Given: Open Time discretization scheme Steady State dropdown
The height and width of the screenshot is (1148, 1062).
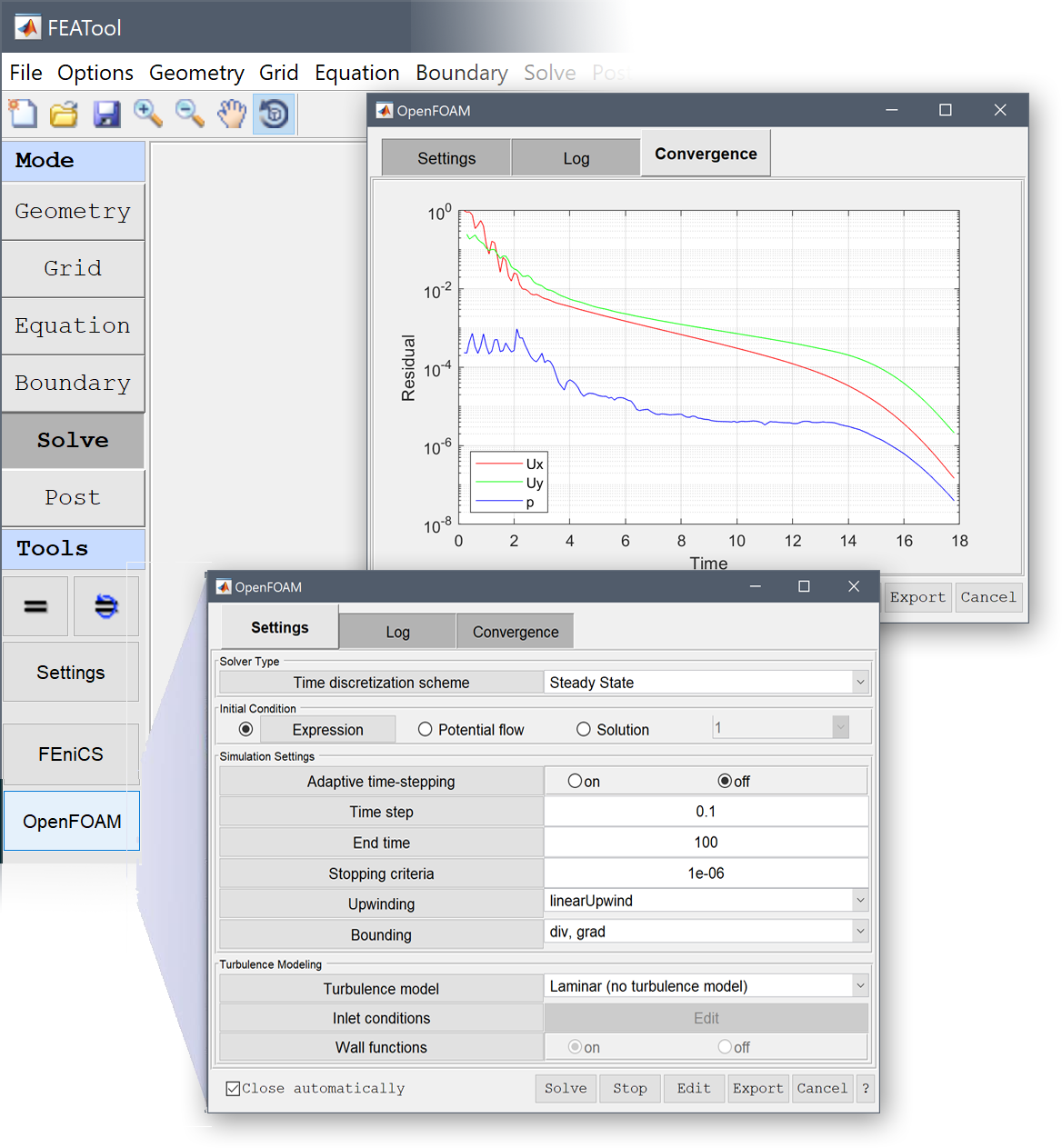Looking at the screenshot, I should 706,683.
